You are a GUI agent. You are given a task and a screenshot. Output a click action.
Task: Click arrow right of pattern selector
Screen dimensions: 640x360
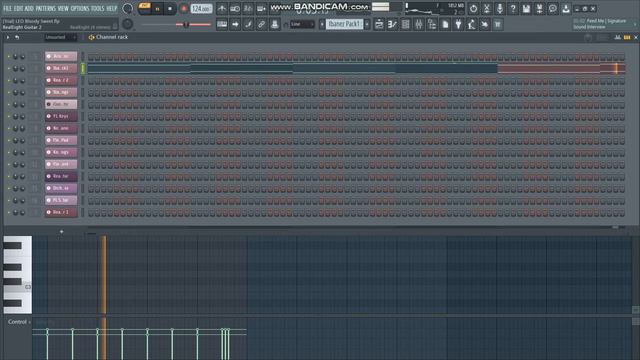click(367, 24)
